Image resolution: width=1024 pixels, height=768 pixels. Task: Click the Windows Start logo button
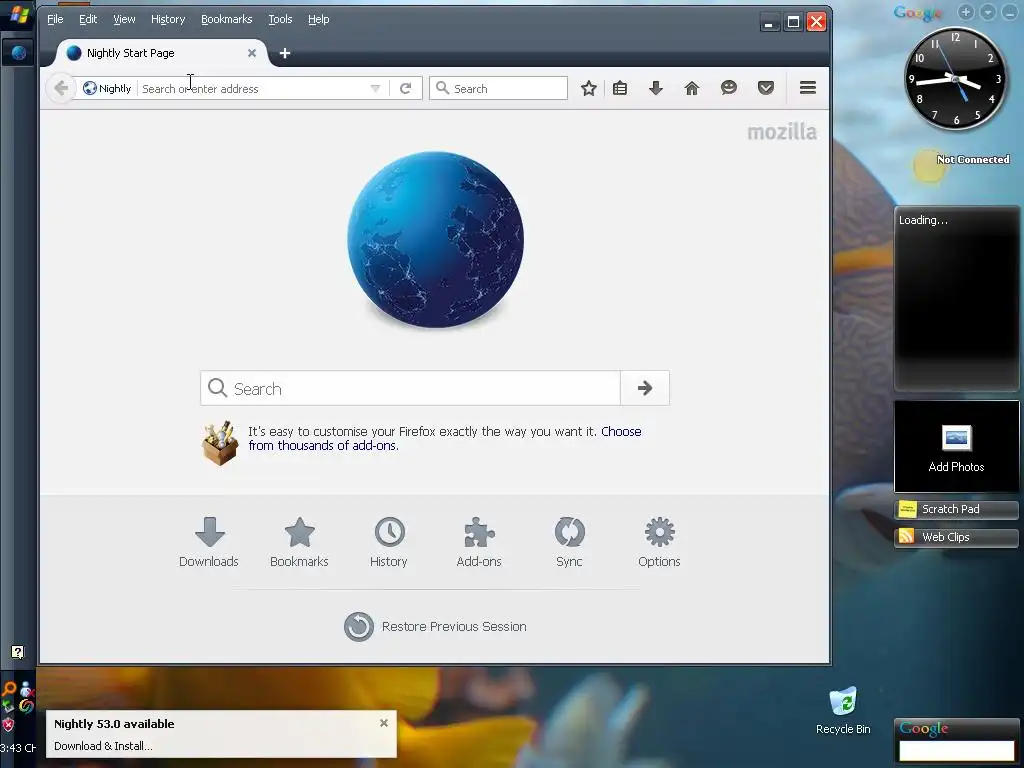point(18,14)
